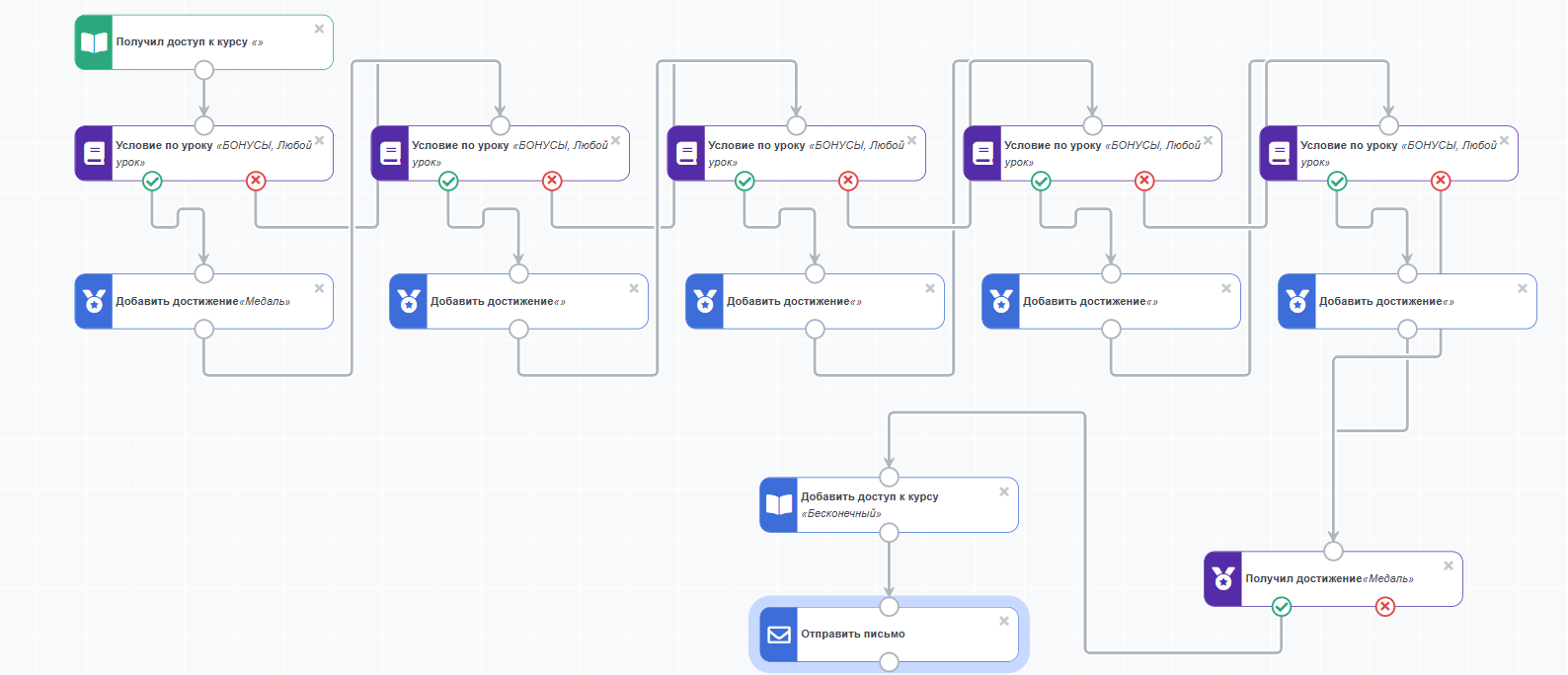The width and height of the screenshot is (1568, 675).
Task: Click green check output of leftmost «Условие по уроку»
Action: tap(152, 181)
